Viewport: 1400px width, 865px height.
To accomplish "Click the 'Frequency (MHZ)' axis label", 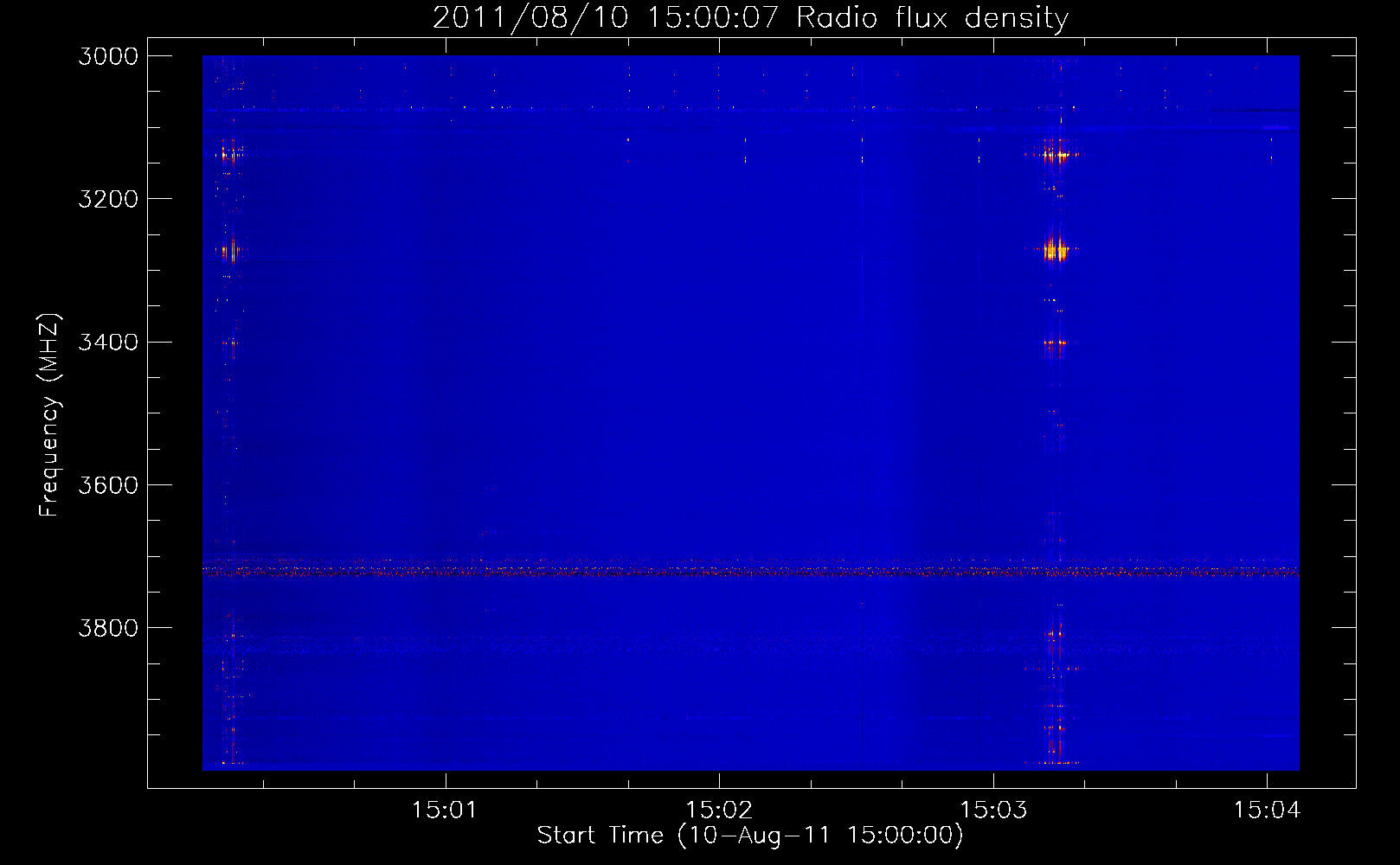I will (x=49, y=415).
